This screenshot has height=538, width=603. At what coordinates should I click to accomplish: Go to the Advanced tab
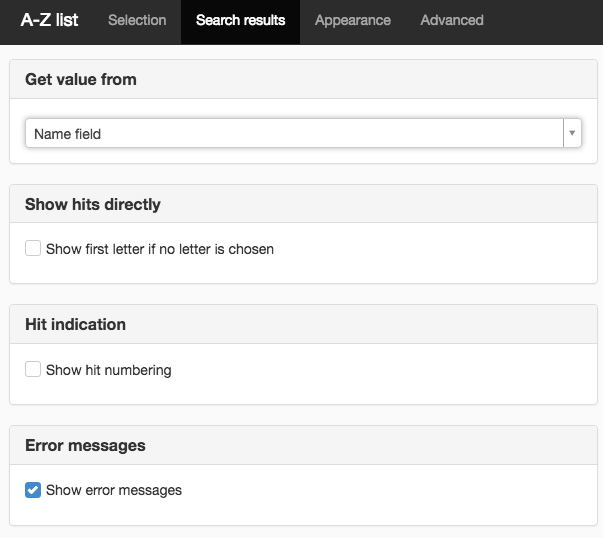[452, 20]
